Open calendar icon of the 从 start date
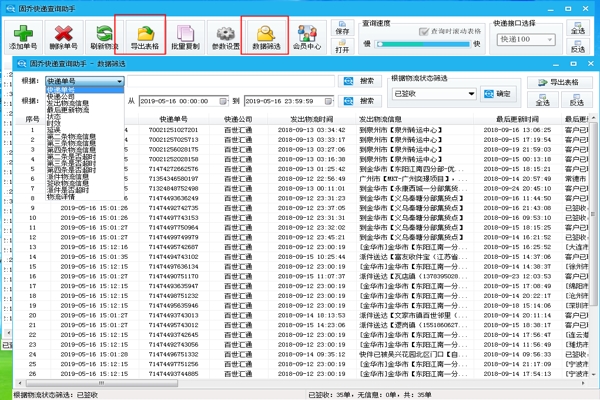The width and height of the screenshot is (600, 400). point(223,101)
